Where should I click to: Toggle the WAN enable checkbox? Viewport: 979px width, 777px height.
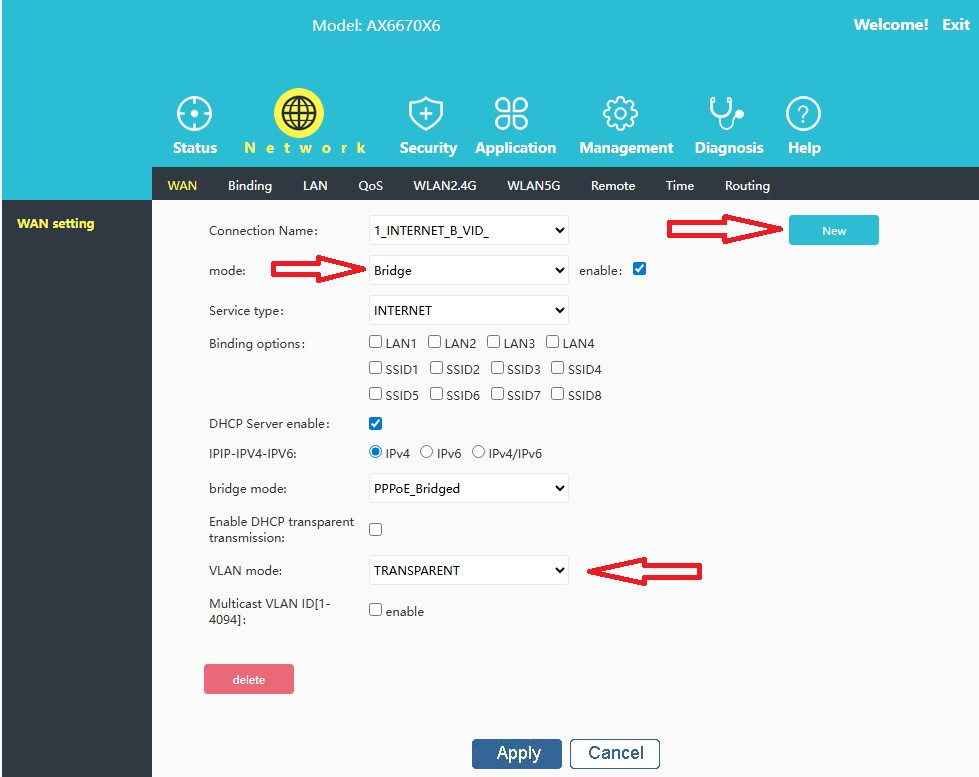pyautogui.click(x=640, y=269)
